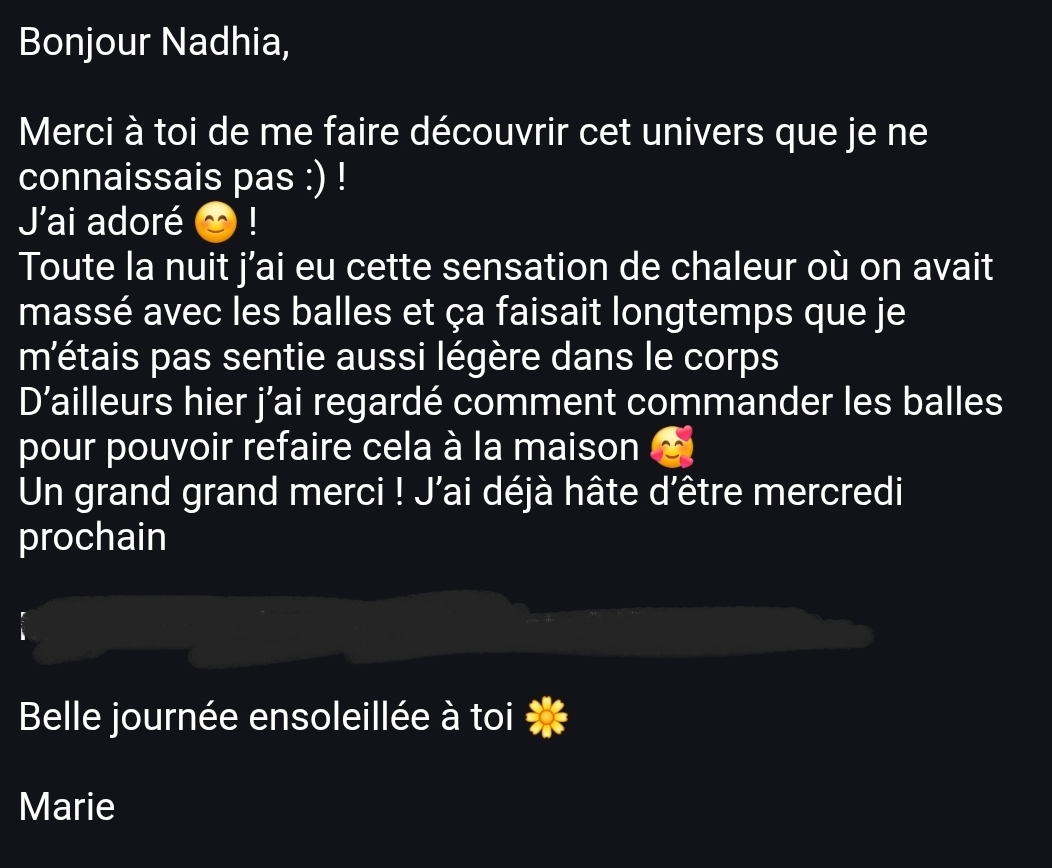Click the phrase "Un grand grand merci"

point(201,493)
